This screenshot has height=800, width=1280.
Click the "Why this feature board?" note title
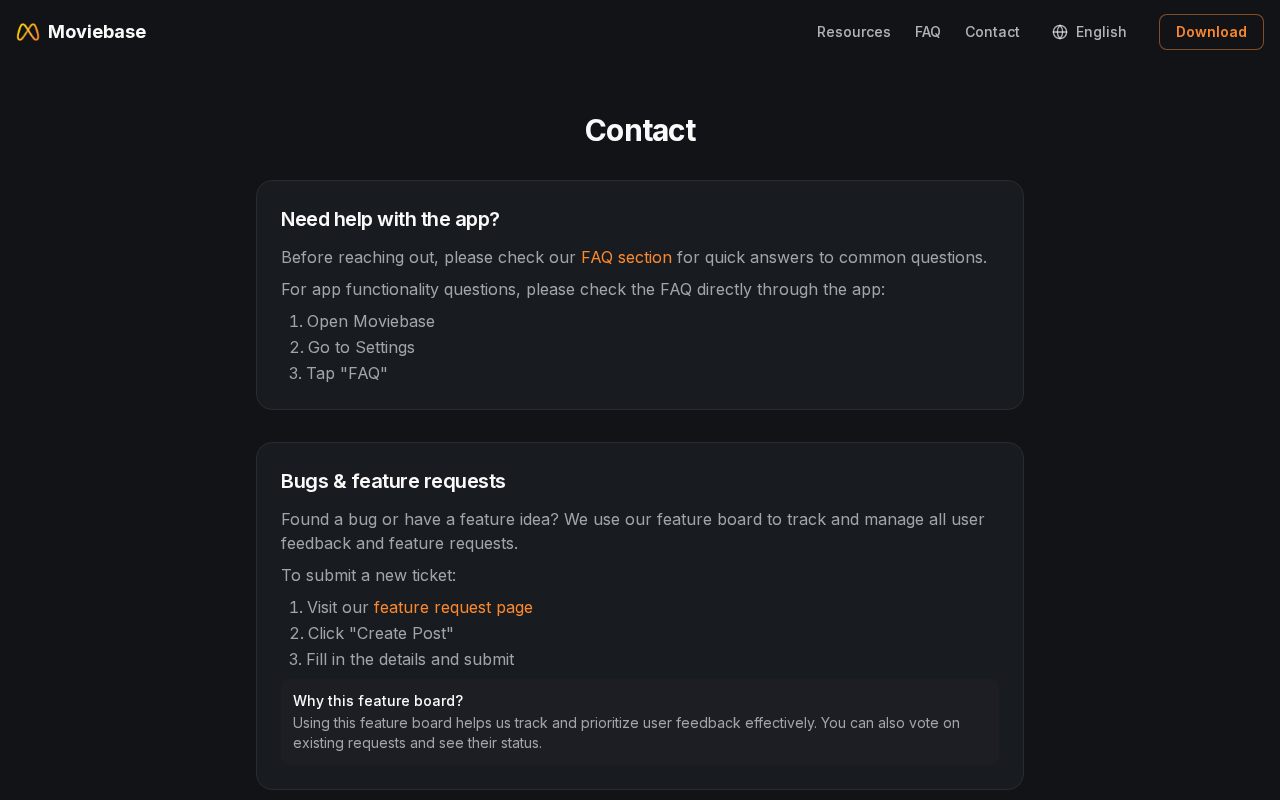(x=378, y=701)
